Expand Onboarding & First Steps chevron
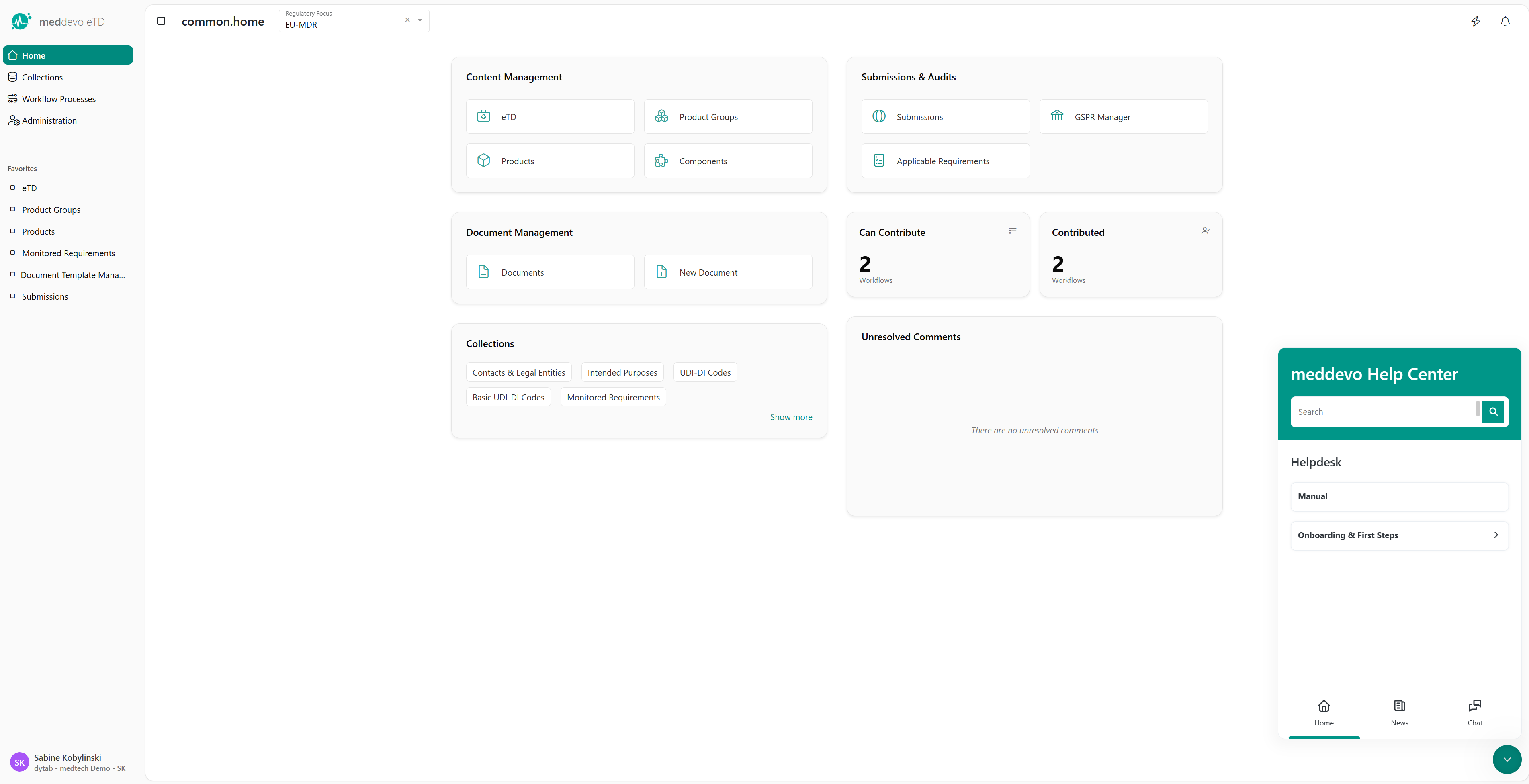Image resolution: width=1529 pixels, height=784 pixels. pyautogui.click(x=1495, y=535)
